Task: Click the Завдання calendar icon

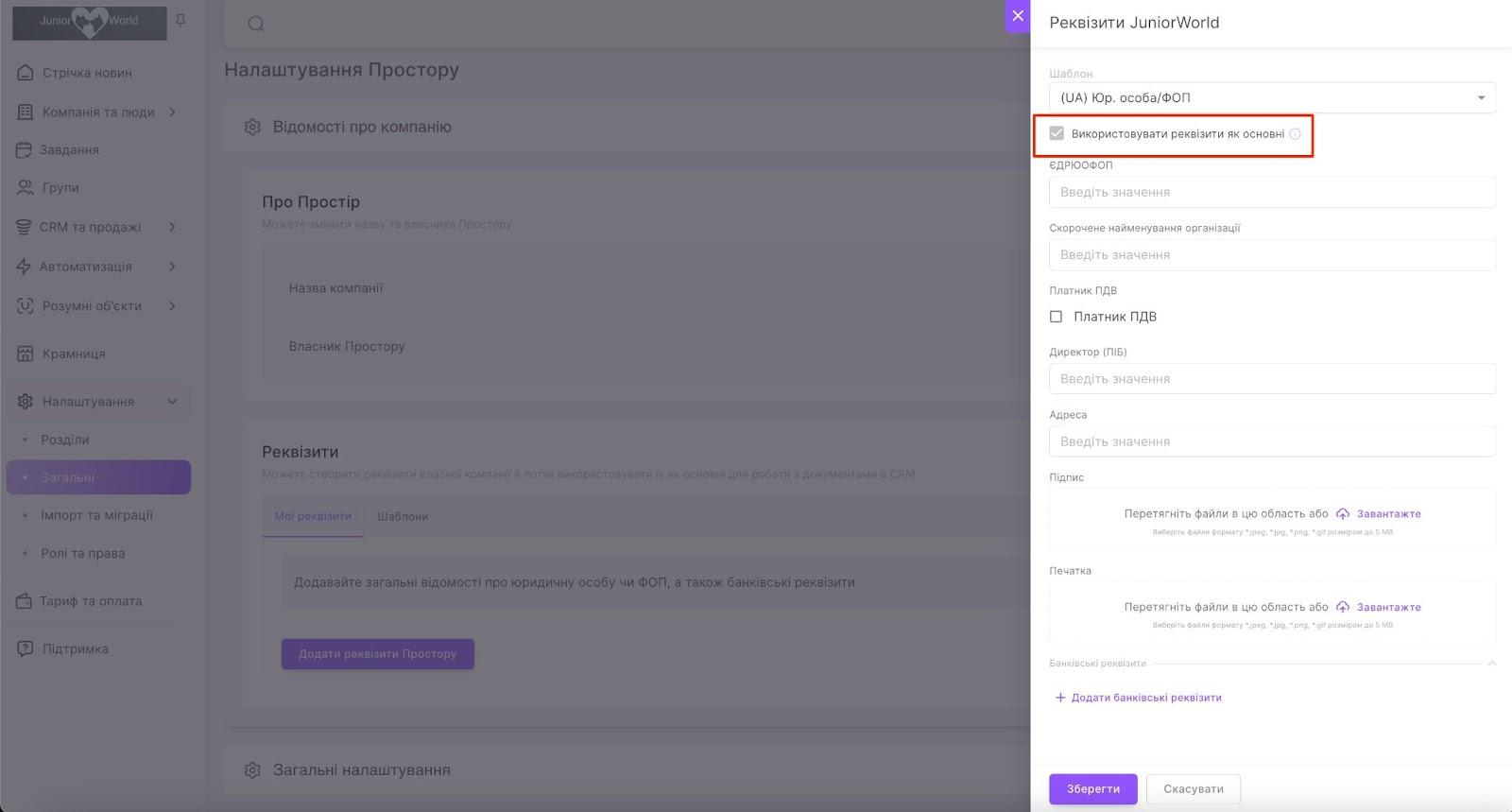Action: [x=25, y=149]
